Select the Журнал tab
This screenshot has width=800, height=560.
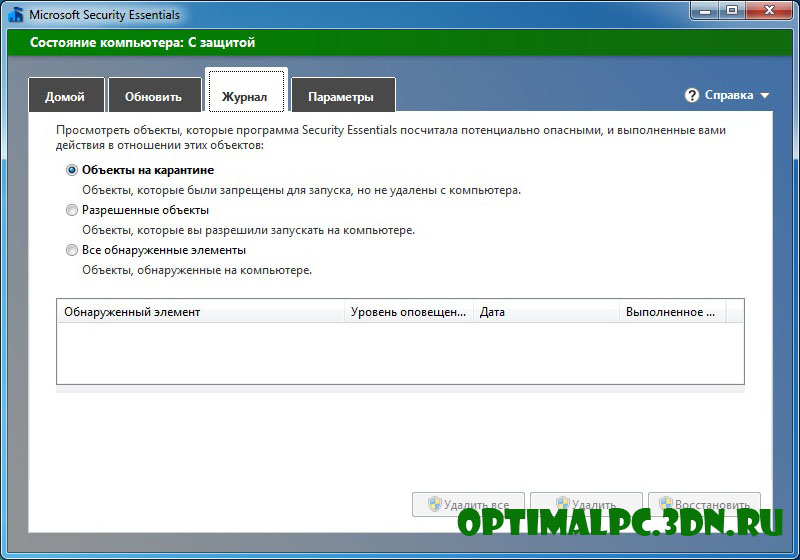(246, 90)
